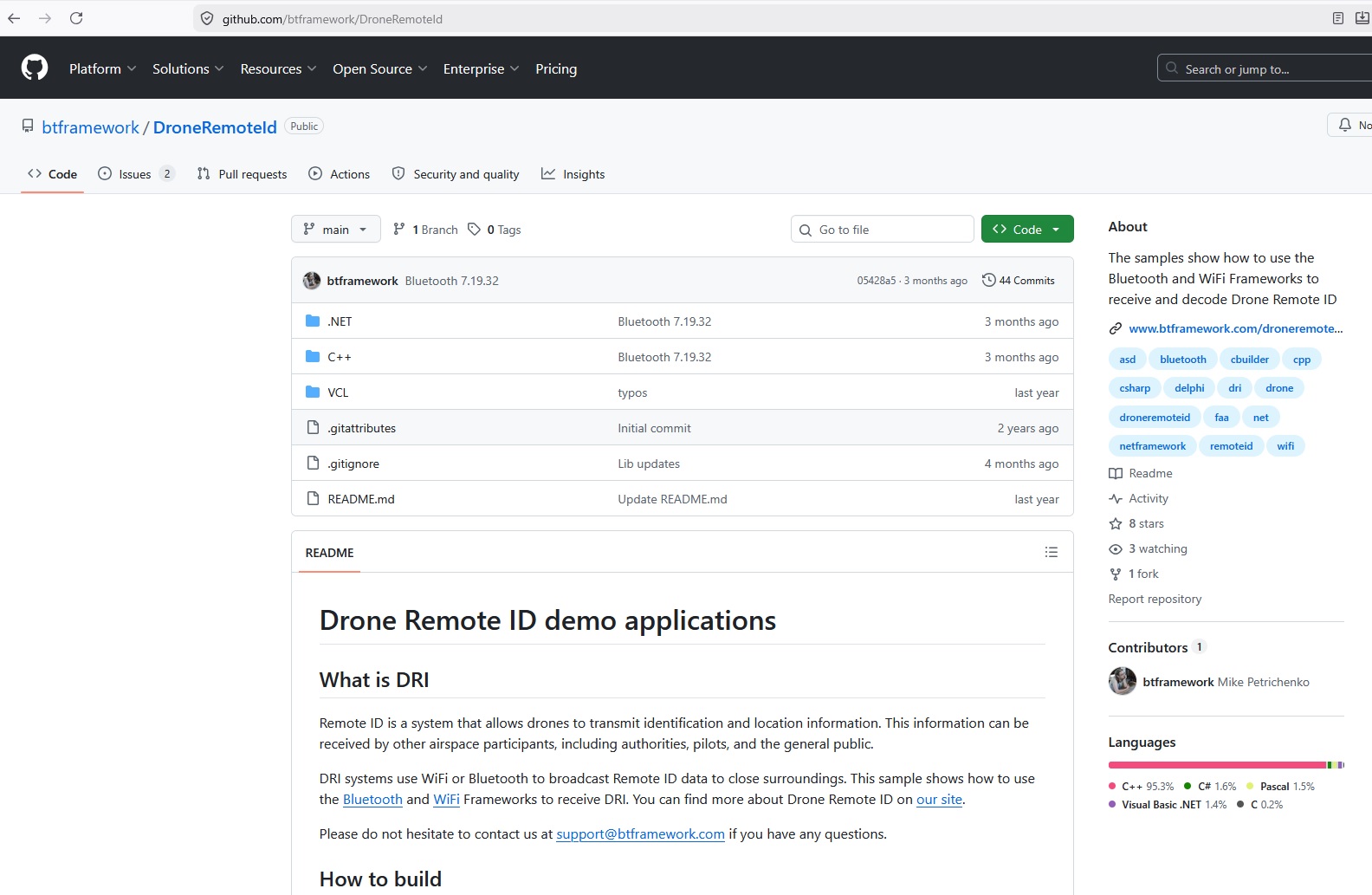The height and width of the screenshot is (895, 1372).
Task: Open the Insights tab
Action: click(x=573, y=174)
